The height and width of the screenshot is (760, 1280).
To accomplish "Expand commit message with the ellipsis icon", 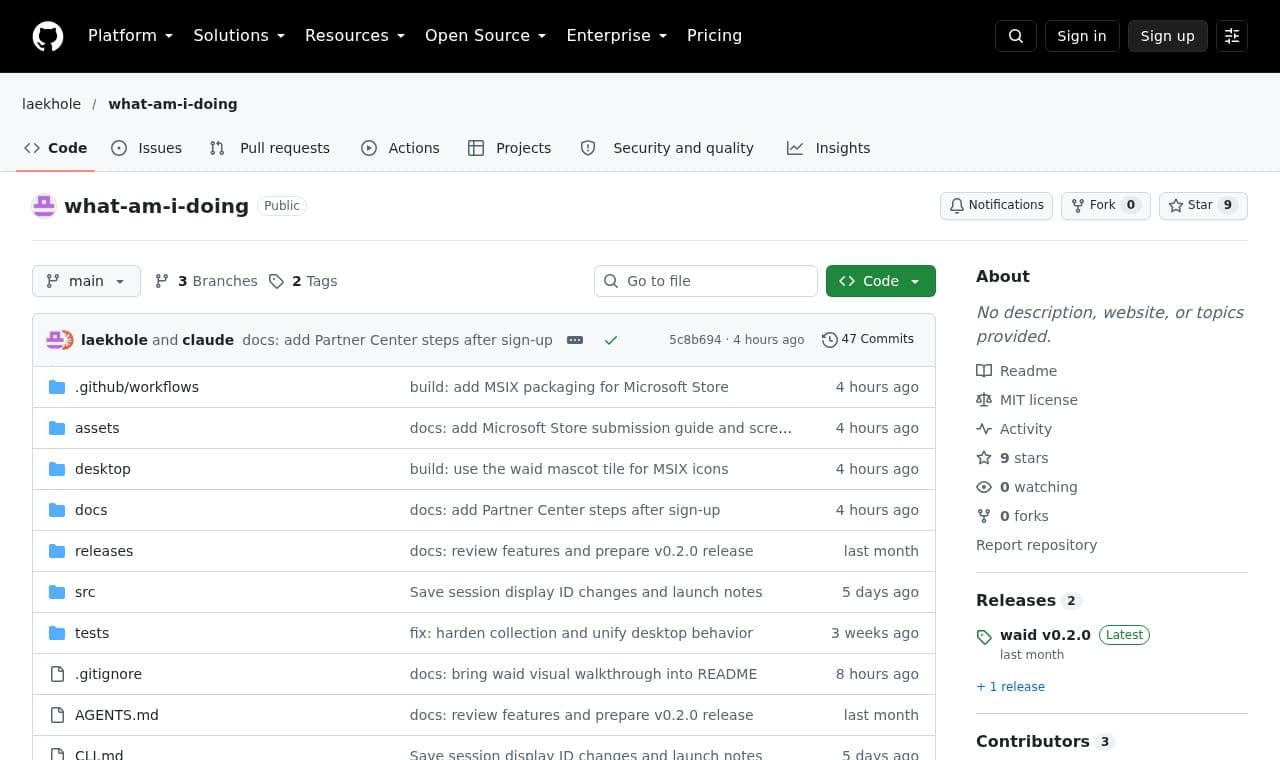I will click(575, 340).
